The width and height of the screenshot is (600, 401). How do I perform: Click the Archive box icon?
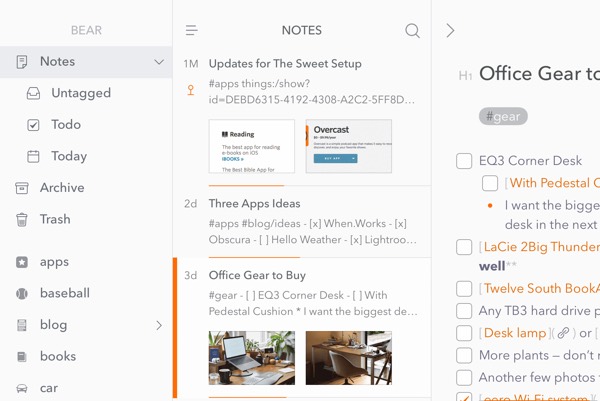tap(22, 188)
